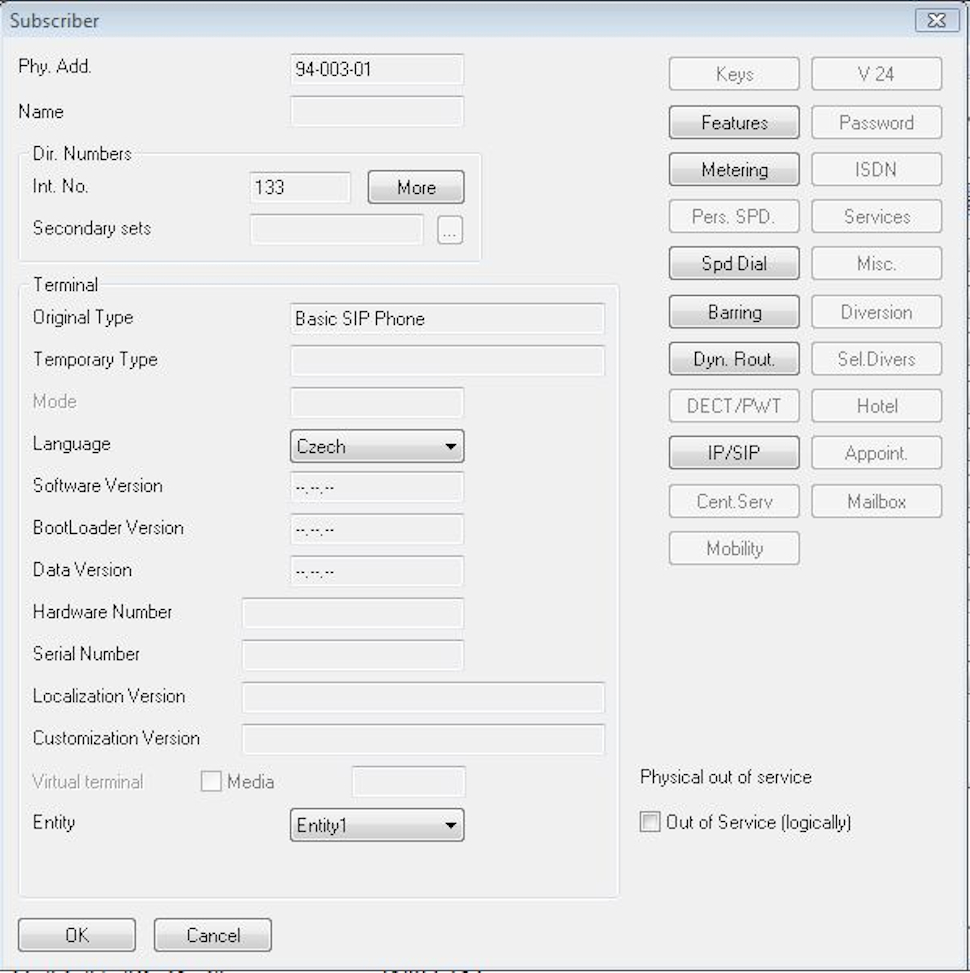Screen dimensions: 970x973
Task: Open the IP/SIP settings
Action: pos(733,452)
